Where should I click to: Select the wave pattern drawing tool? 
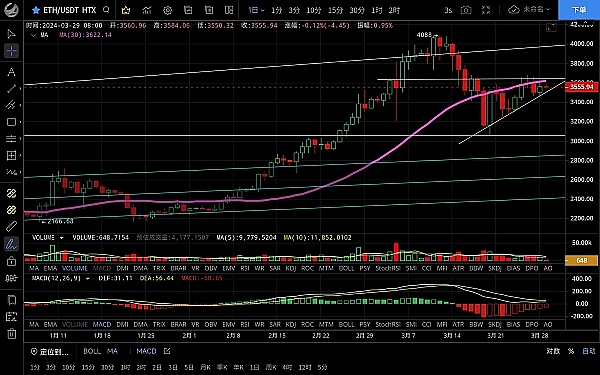click(11, 172)
